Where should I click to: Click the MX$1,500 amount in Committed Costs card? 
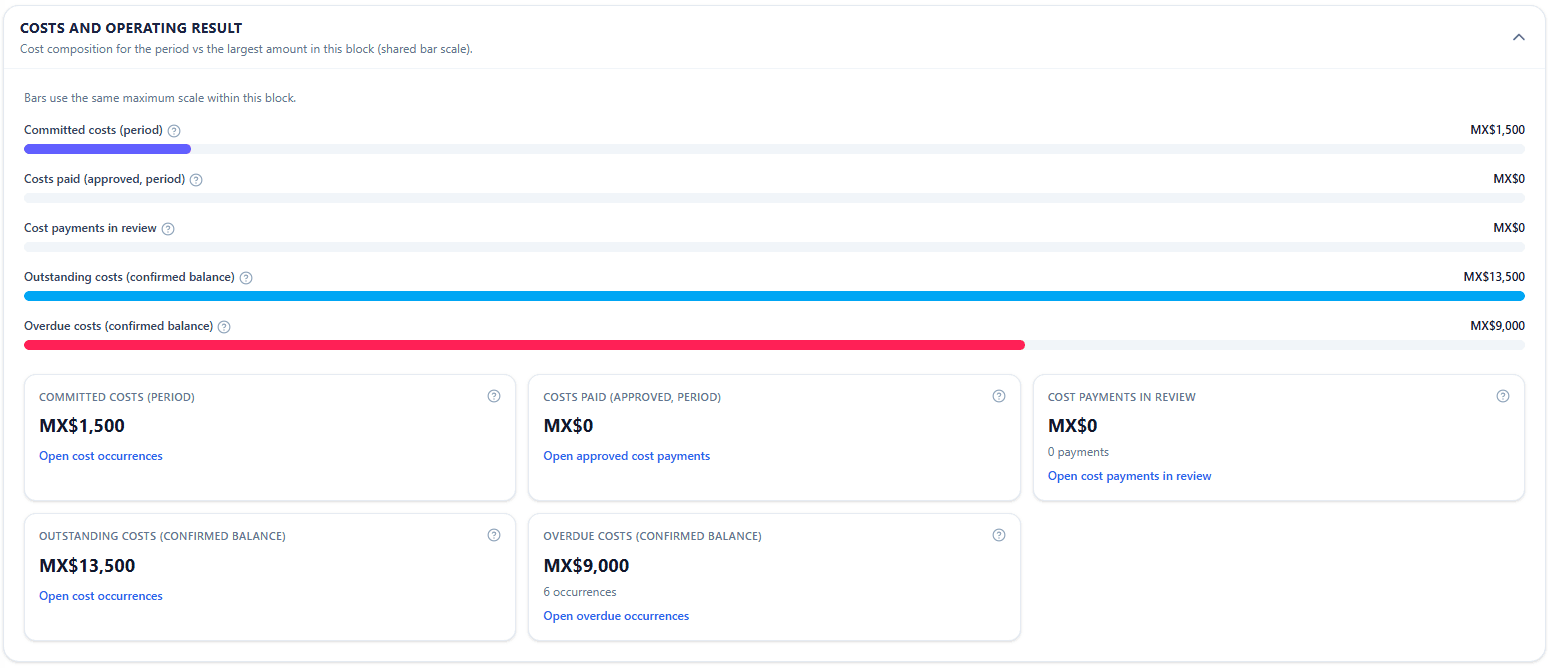coord(82,426)
